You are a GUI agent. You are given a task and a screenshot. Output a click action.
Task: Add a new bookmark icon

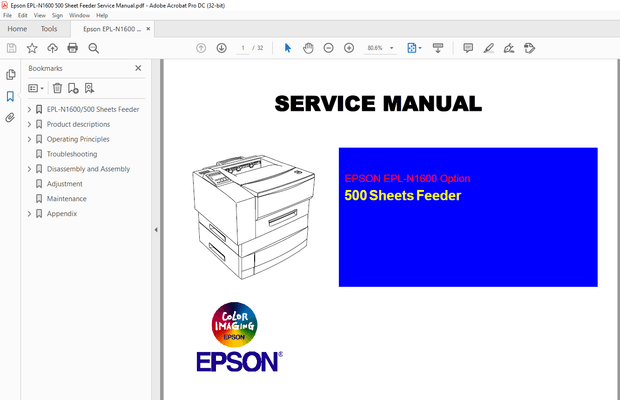pos(73,88)
